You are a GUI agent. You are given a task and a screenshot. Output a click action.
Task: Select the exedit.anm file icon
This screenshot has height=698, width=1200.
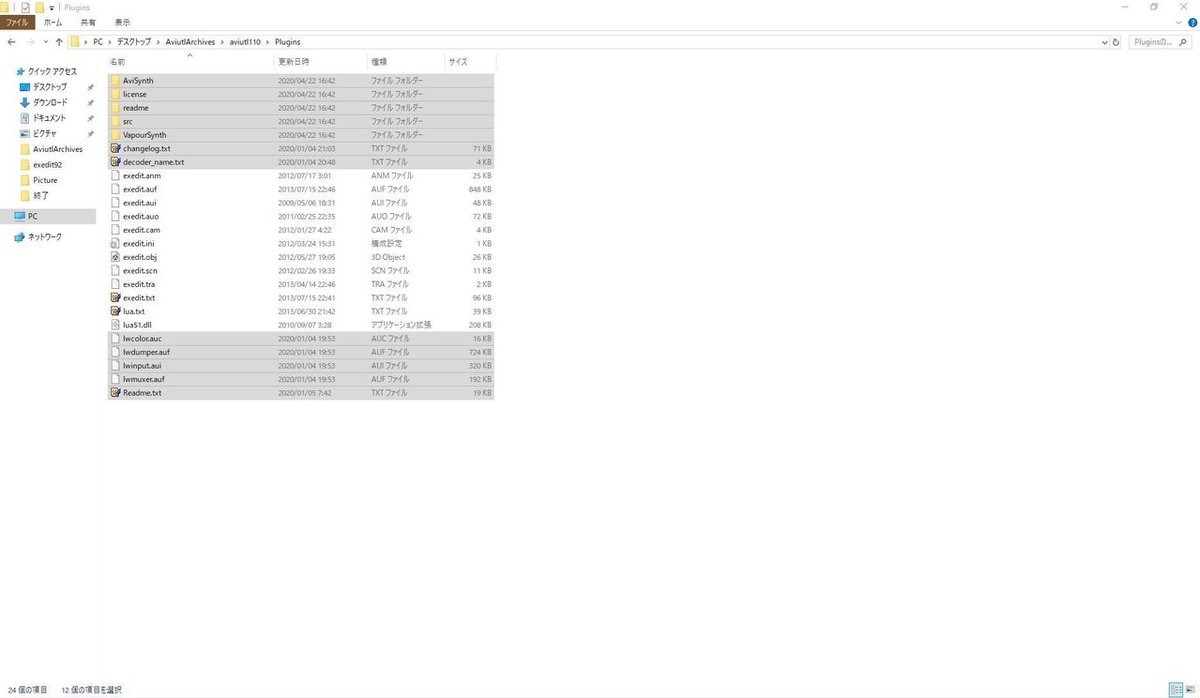tap(115, 175)
